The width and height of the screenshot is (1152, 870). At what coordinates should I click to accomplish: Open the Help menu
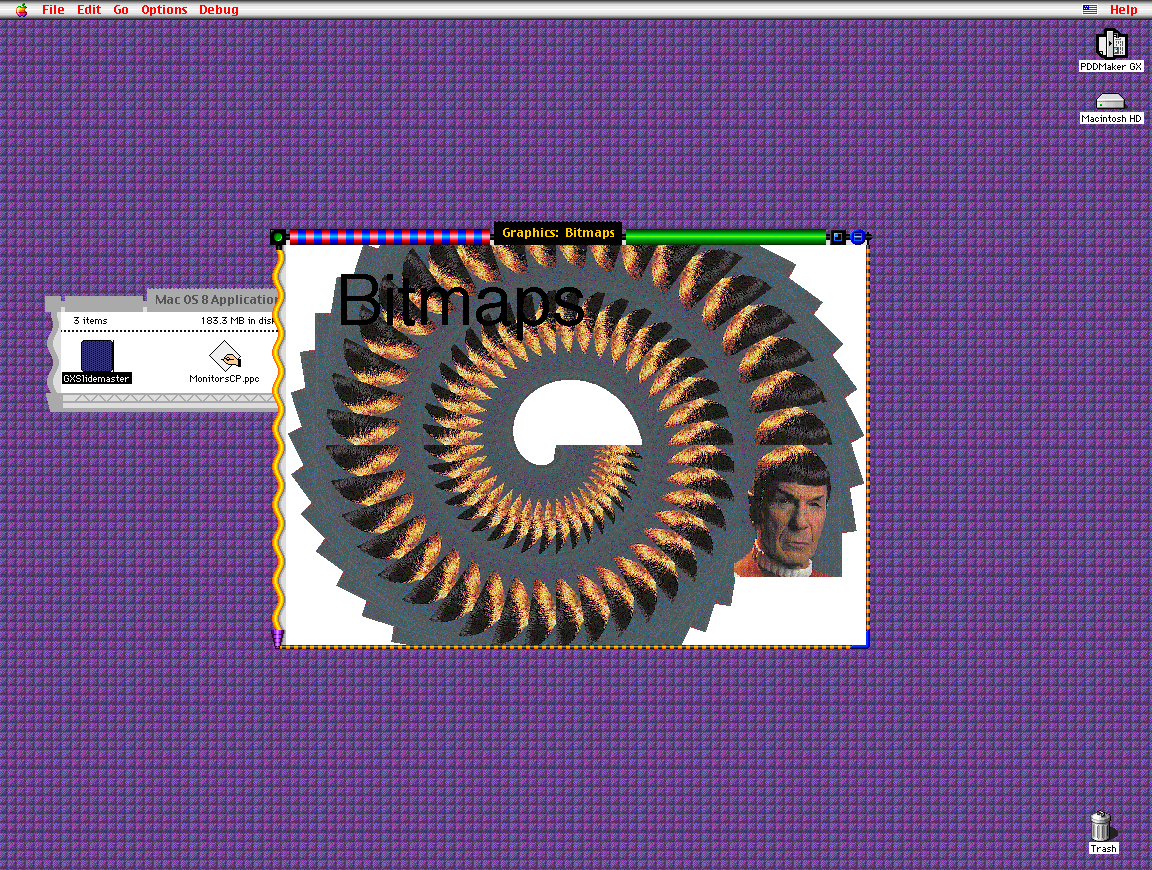pyautogui.click(x=1123, y=10)
